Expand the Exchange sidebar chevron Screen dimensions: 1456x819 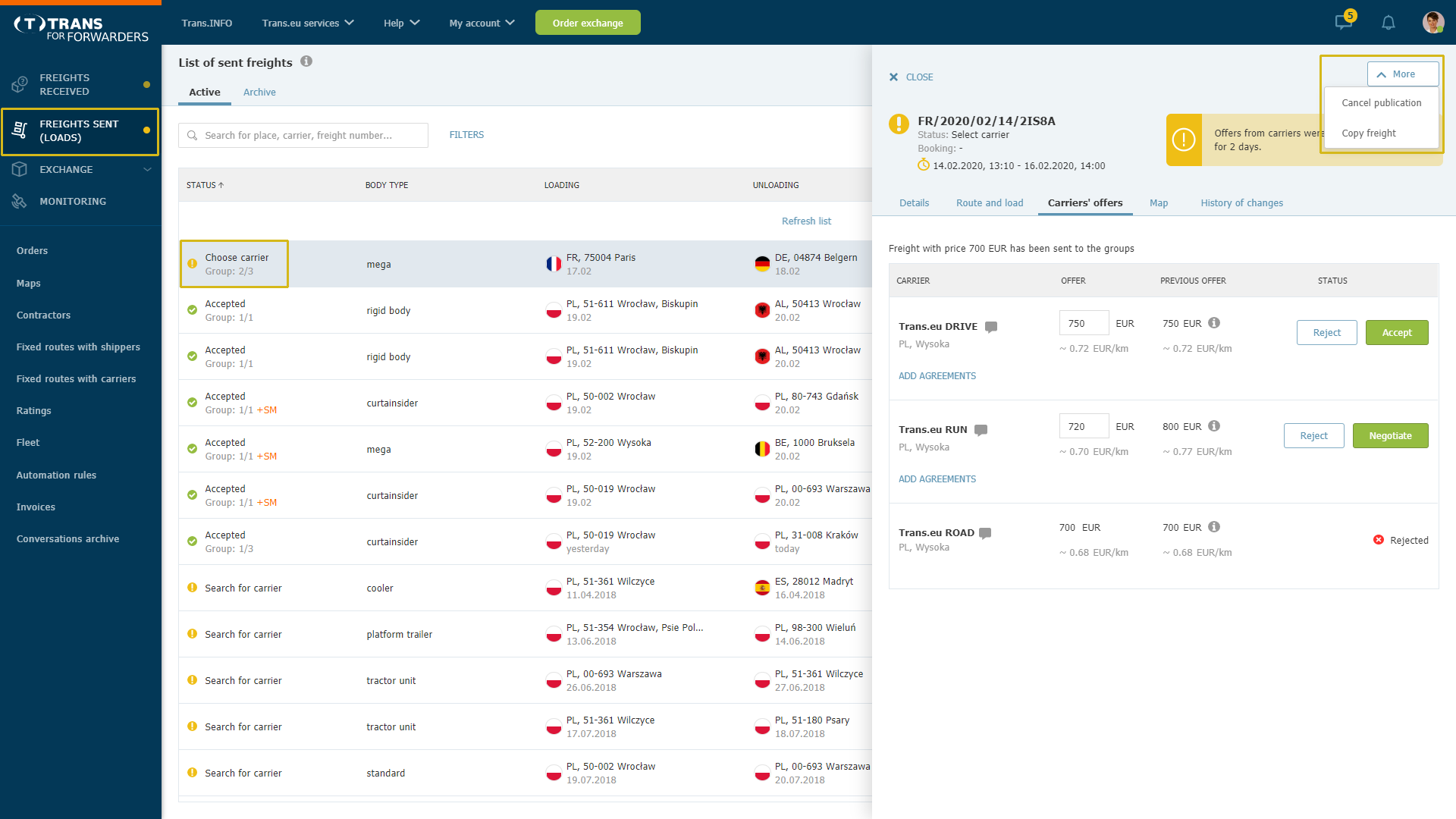(x=147, y=169)
